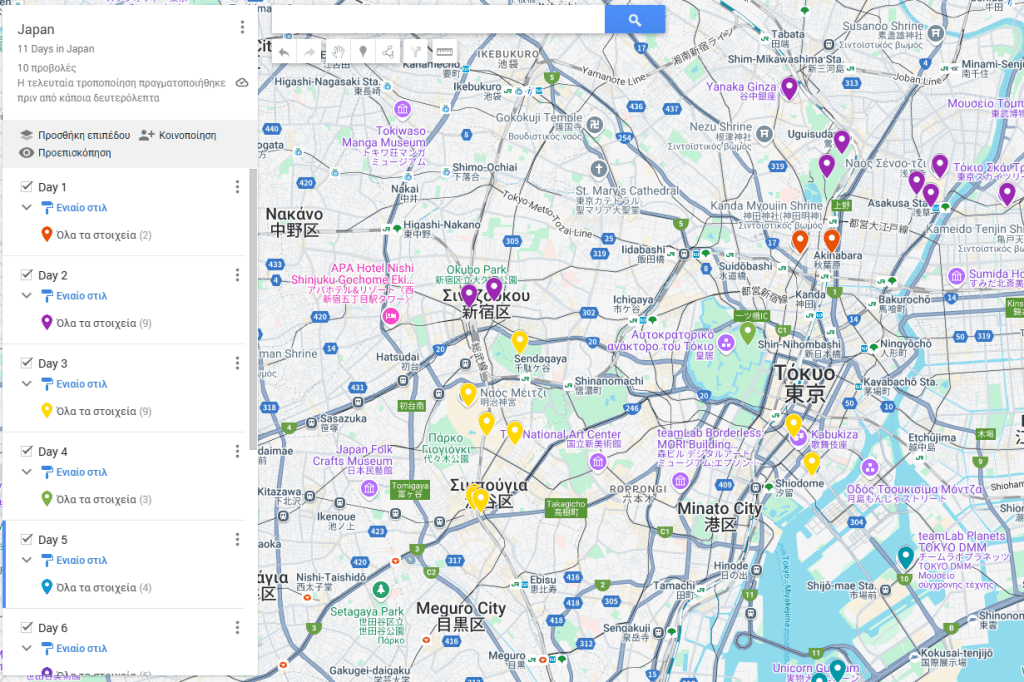Activate the measure distance ruler tool
This screenshot has width=1024, height=682.
(444, 51)
